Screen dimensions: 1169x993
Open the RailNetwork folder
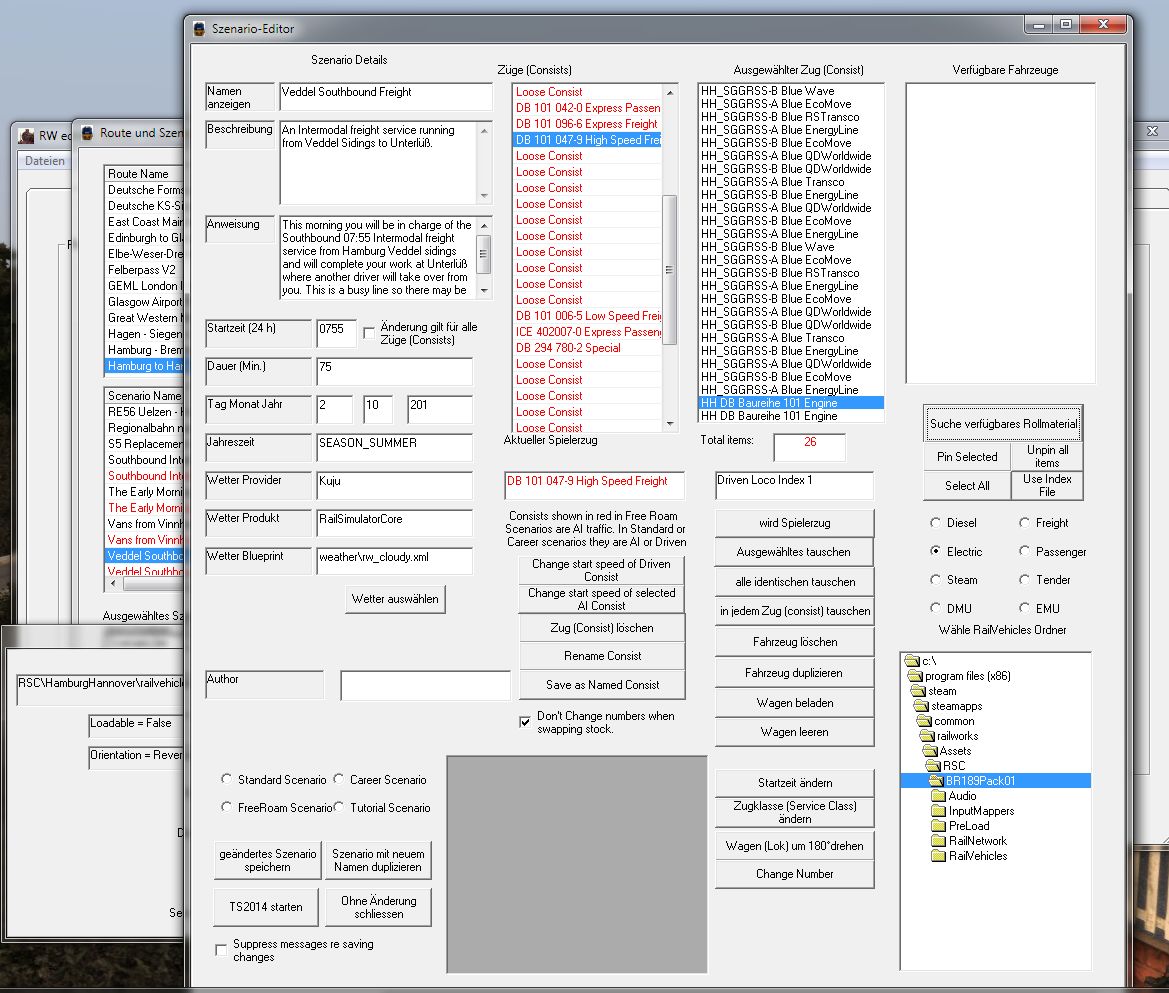pyautogui.click(x=977, y=841)
